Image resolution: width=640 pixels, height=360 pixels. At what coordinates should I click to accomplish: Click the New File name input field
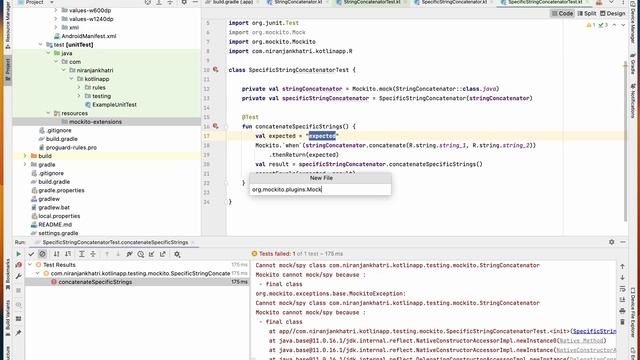tap(320, 189)
